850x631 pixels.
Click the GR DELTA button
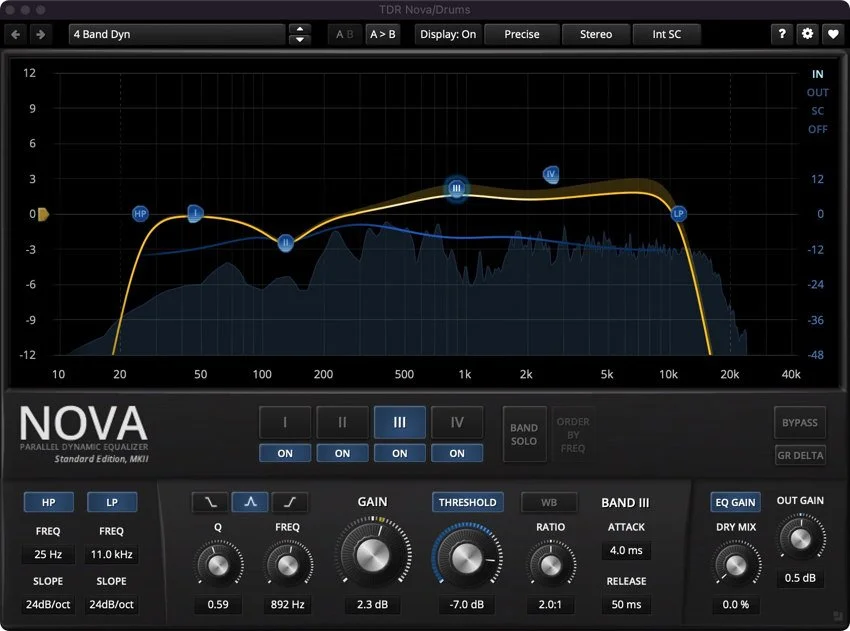tap(800, 455)
